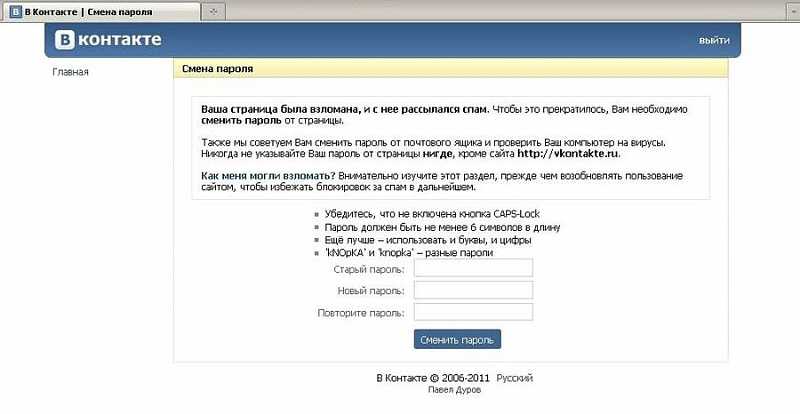Select the 'В Контакте | Смена пароля' browser tab
The image size is (800, 414).
click(x=101, y=11)
